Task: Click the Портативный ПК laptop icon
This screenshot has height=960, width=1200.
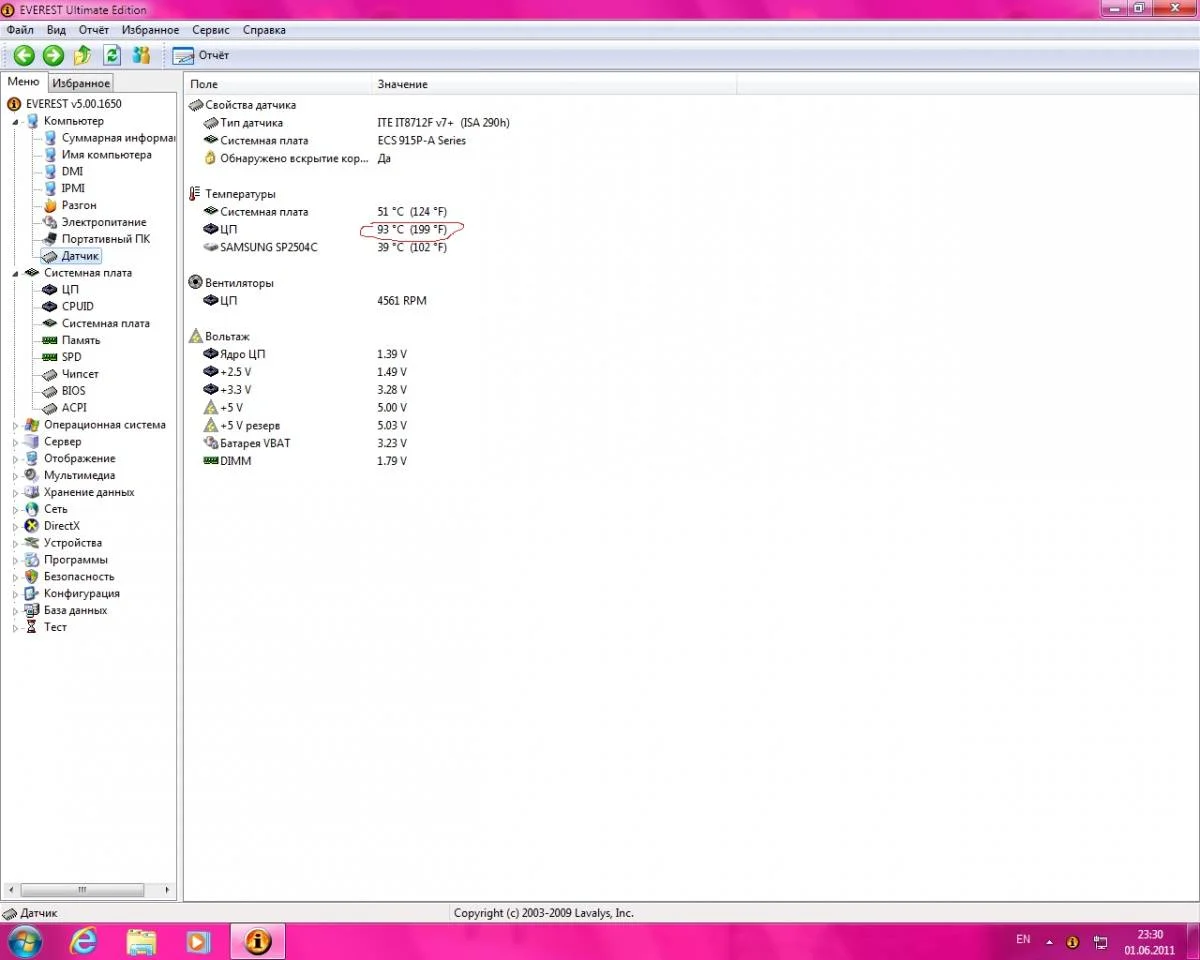Action: pyautogui.click(x=51, y=239)
